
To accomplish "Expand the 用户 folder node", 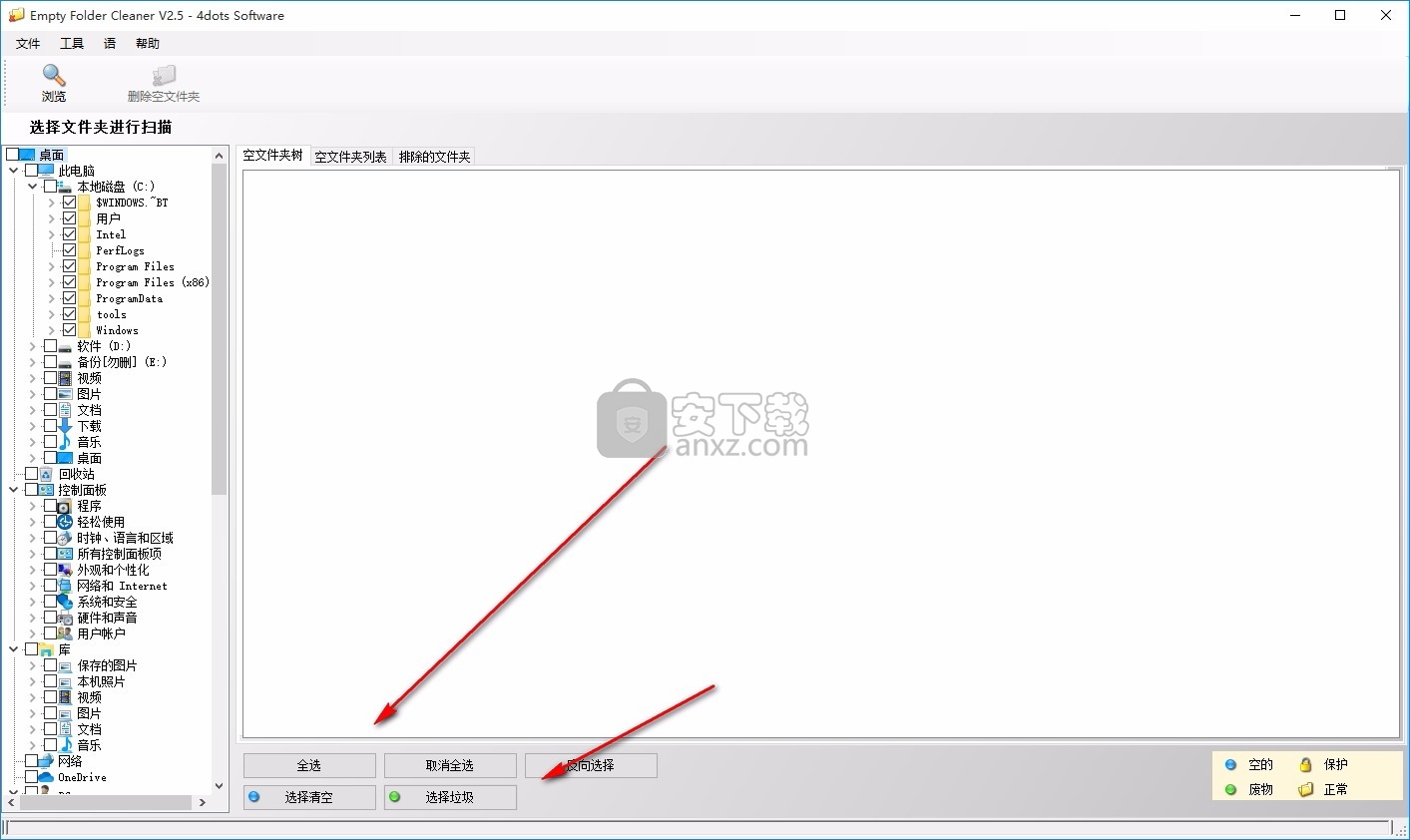I will (x=52, y=218).
